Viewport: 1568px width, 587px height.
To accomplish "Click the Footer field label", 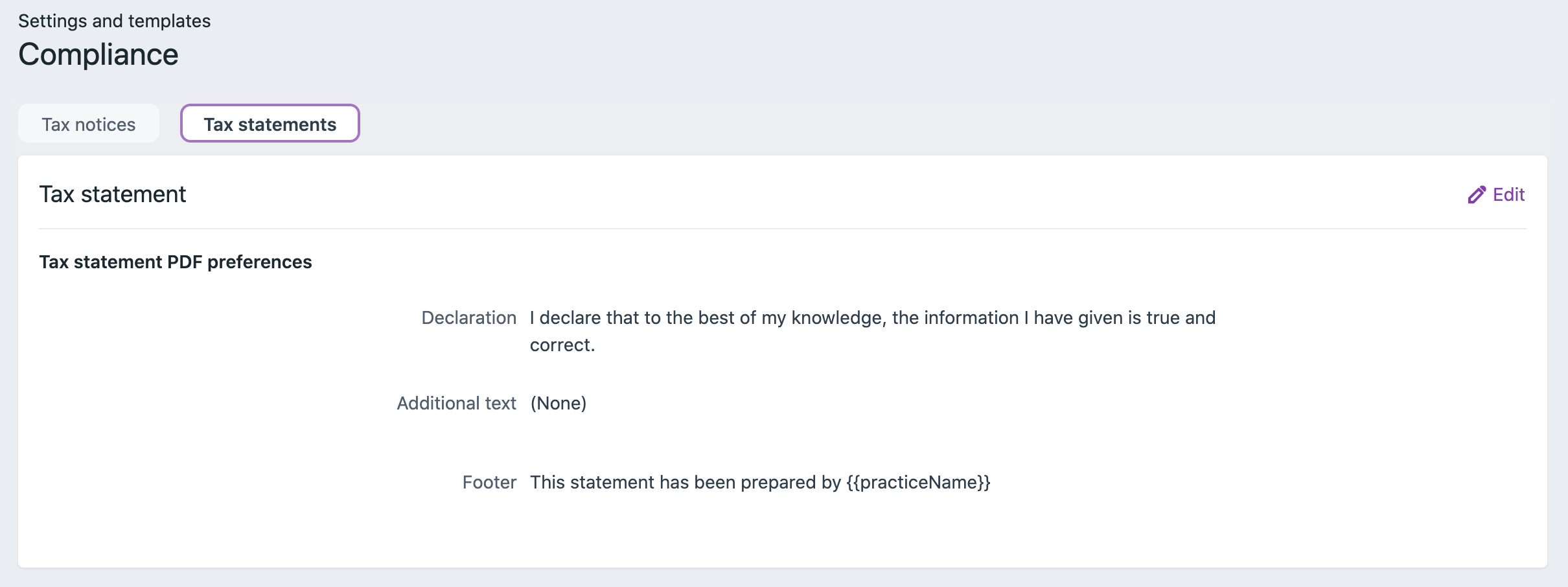I will pos(489,482).
